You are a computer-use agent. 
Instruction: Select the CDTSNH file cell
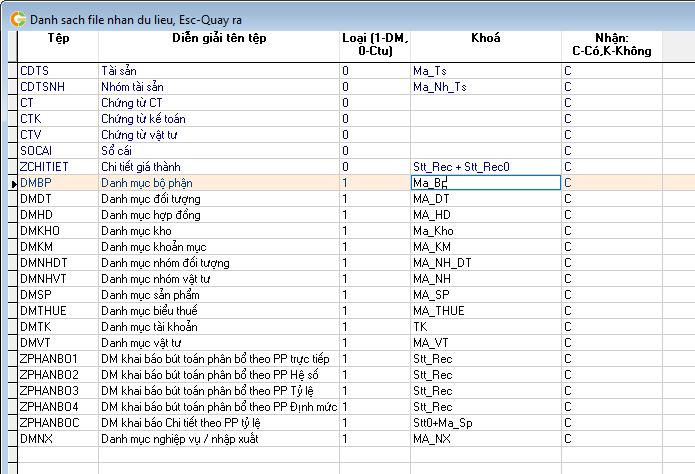[x=58, y=87]
